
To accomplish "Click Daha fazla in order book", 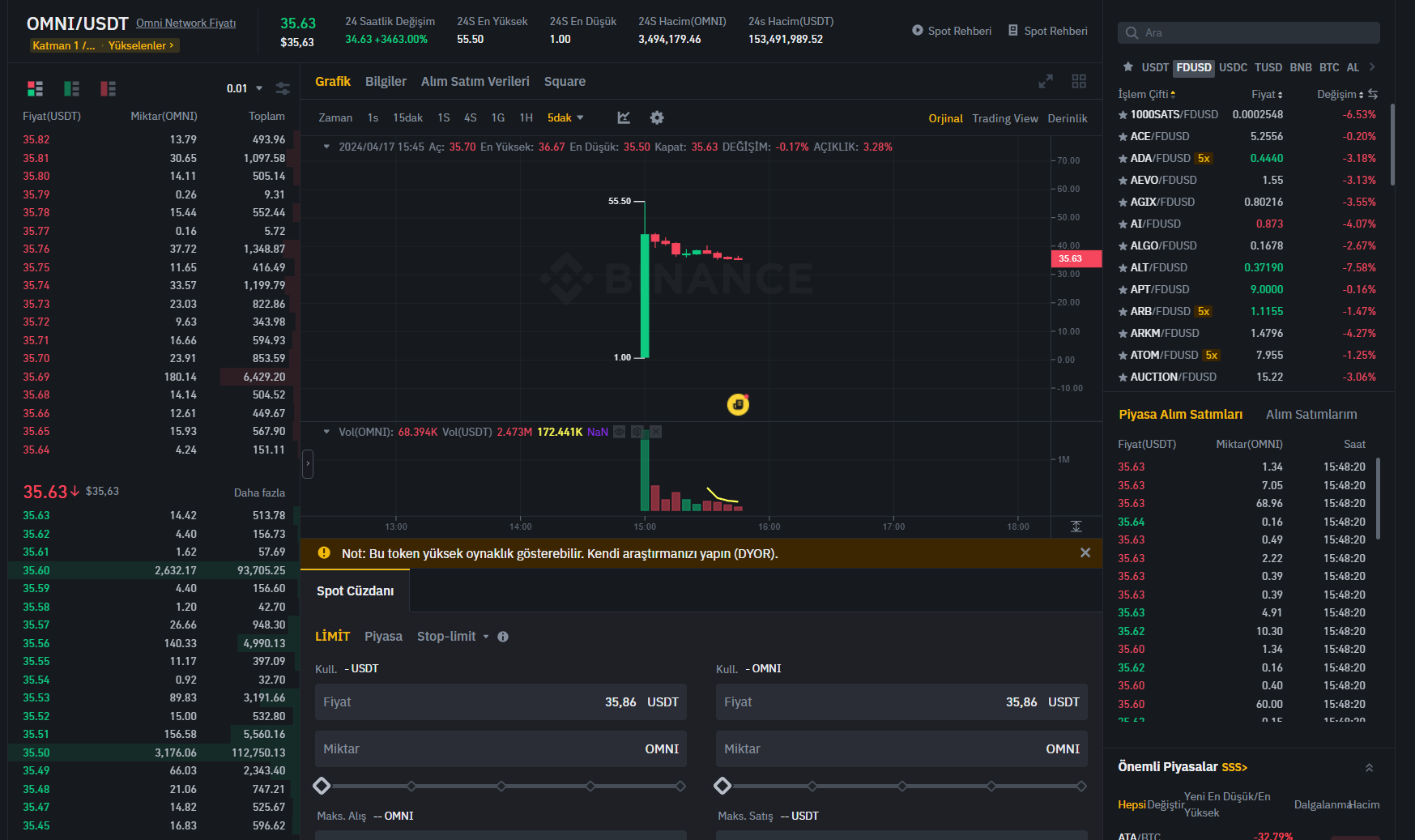I will point(259,492).
